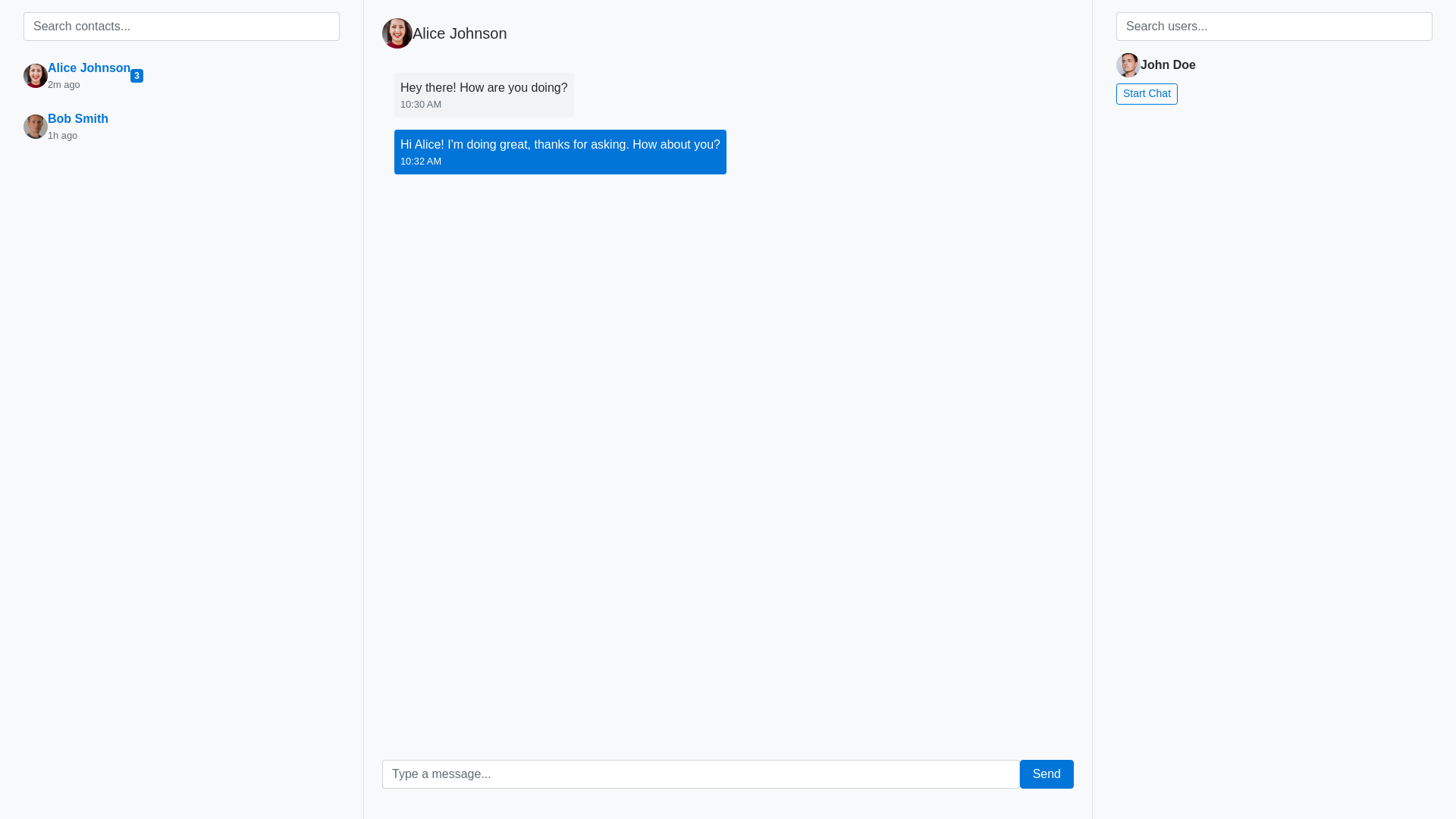Click the Type a message input

click(x=701, y=774)
